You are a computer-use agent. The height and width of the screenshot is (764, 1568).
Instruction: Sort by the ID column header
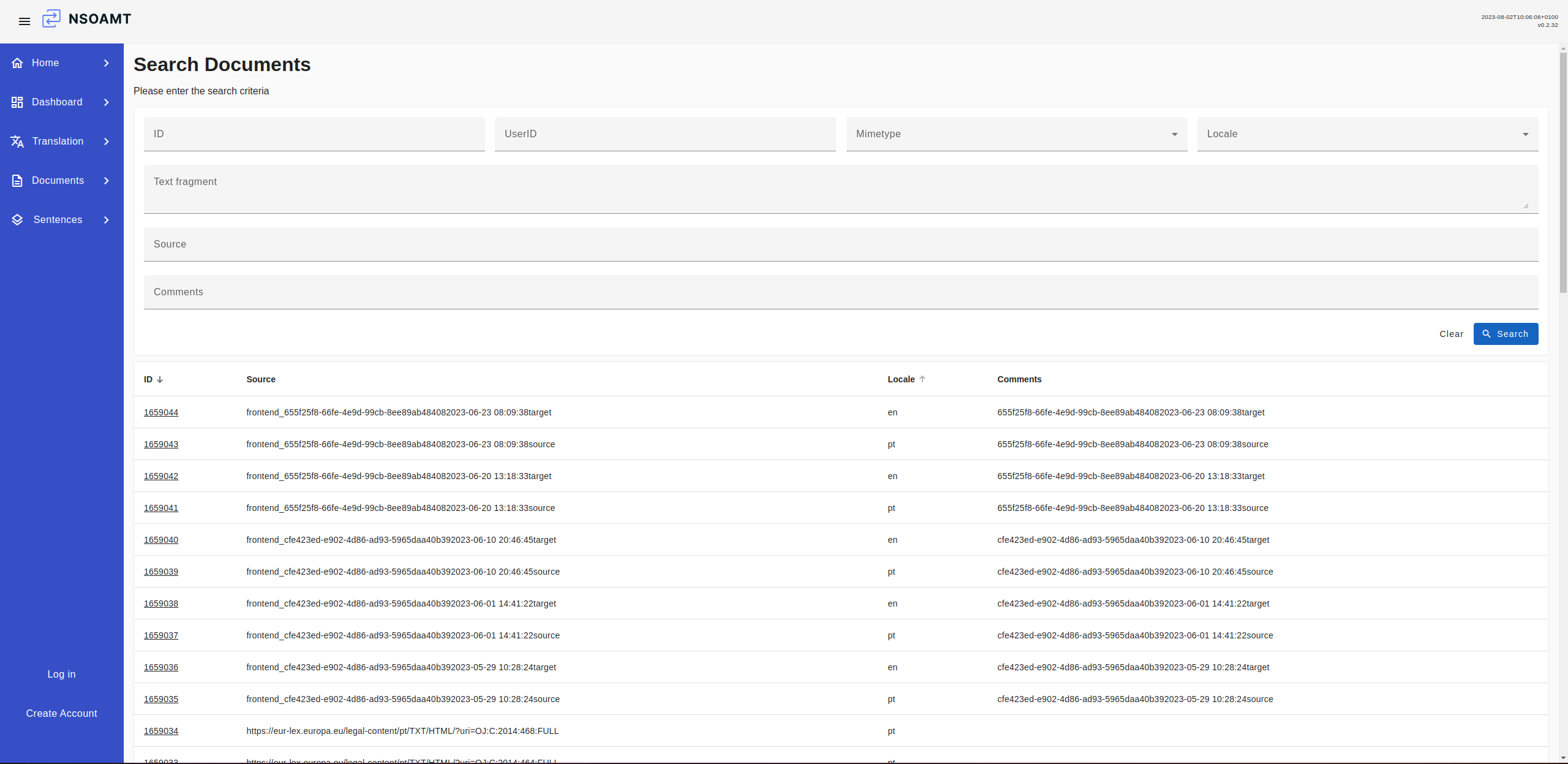[x=148, y=379]
